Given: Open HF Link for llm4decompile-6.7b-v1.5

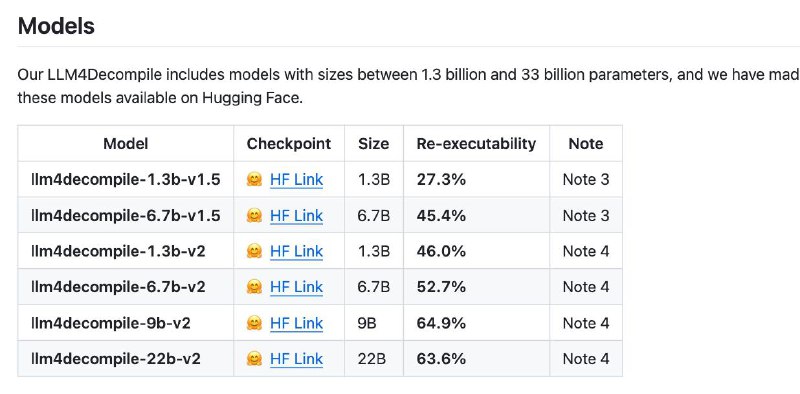Looking at the screenshot, I should point(296,216).
